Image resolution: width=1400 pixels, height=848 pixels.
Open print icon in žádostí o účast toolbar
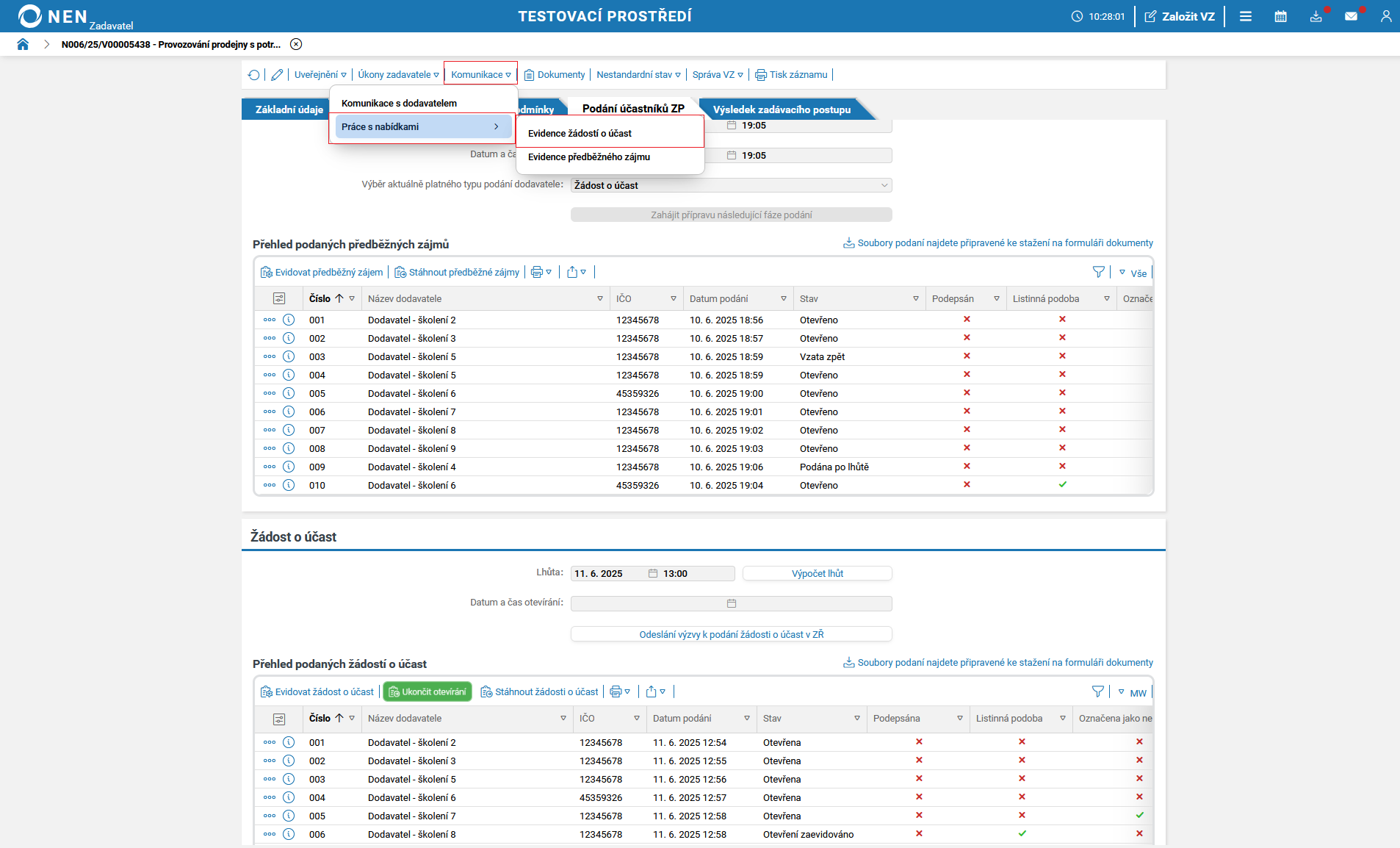point(620,692)
